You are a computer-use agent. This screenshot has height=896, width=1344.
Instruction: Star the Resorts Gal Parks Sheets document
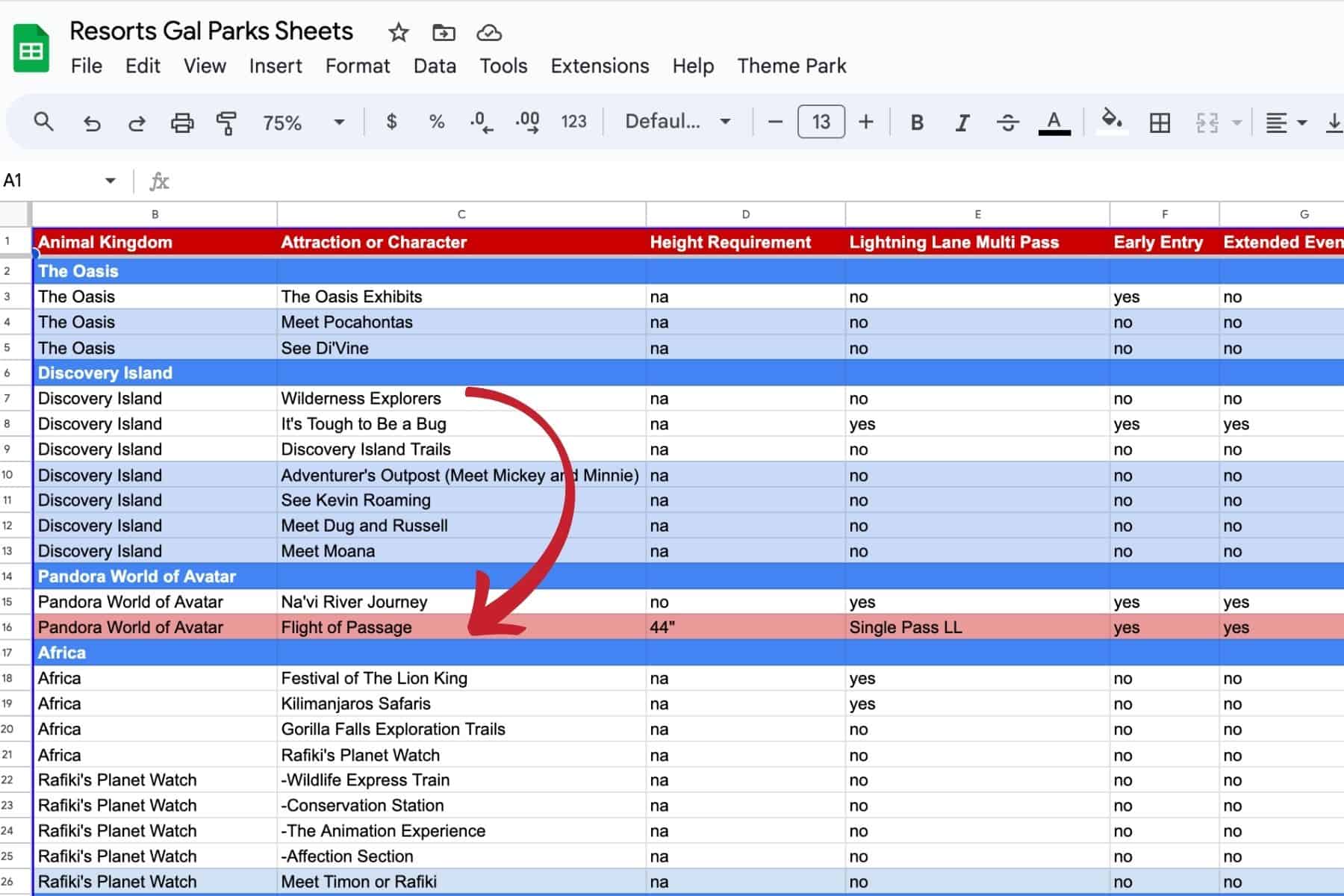399,33
